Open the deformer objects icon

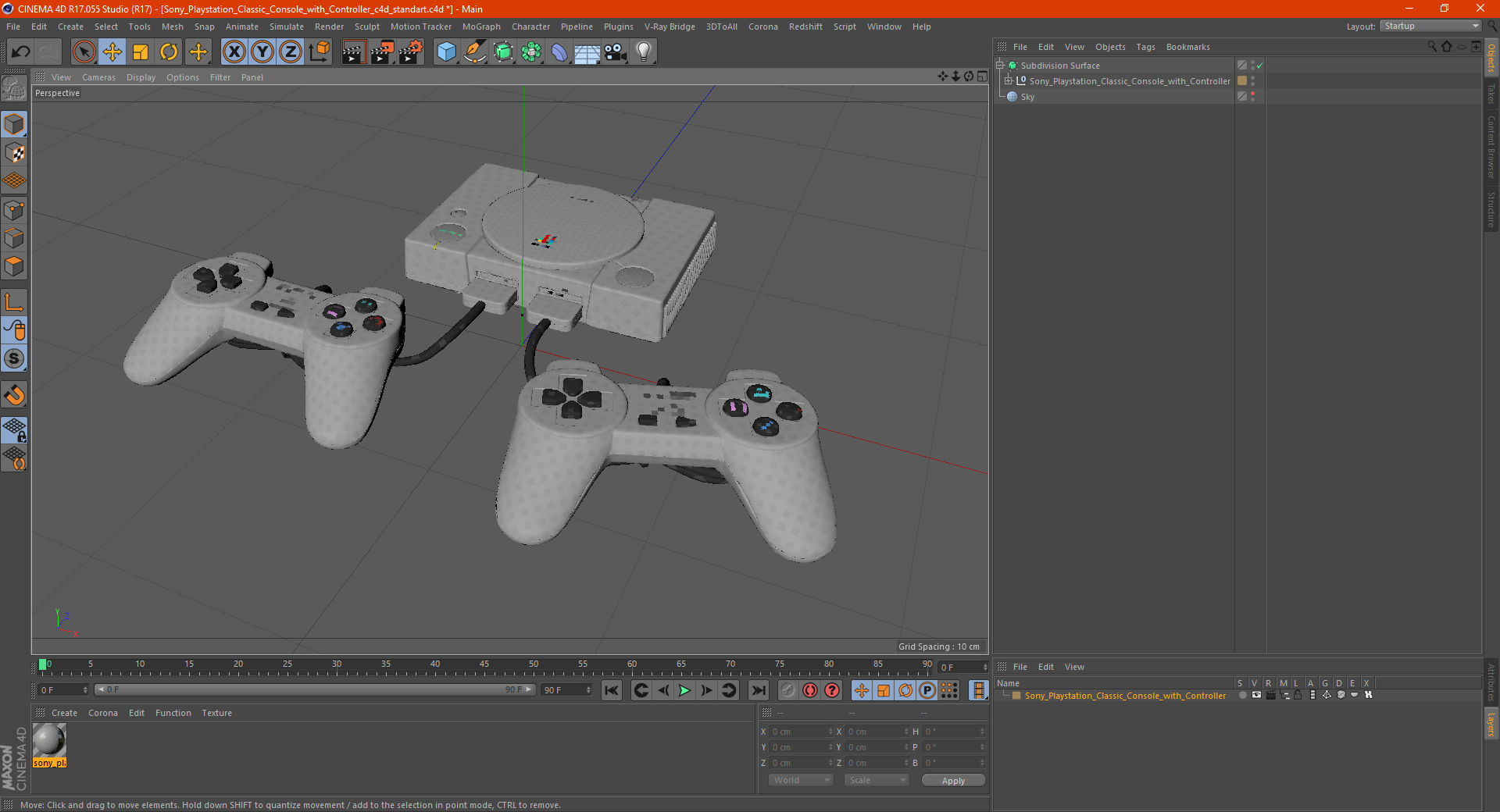tap(559, 52)
